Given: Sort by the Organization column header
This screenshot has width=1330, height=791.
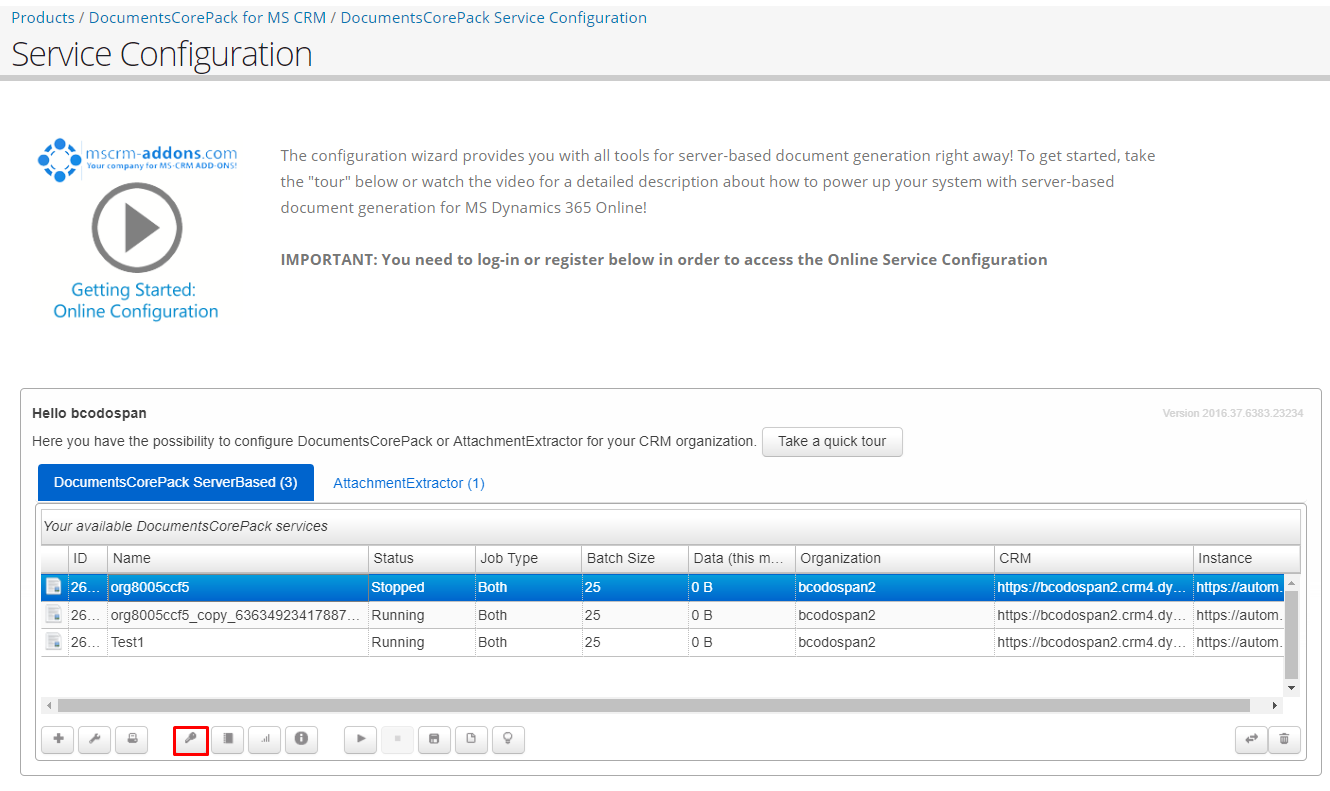Looking at the screenshot, I should [x=895, y=558].
